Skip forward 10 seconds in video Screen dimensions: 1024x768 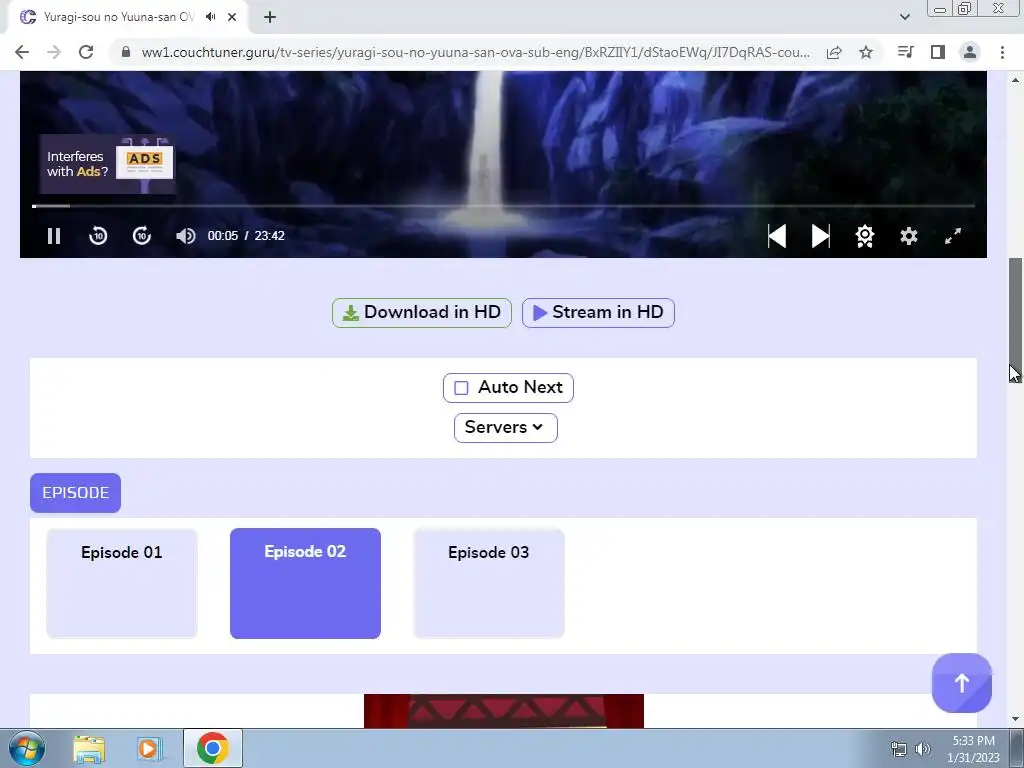pyautogui.click(x=142, y=236)
